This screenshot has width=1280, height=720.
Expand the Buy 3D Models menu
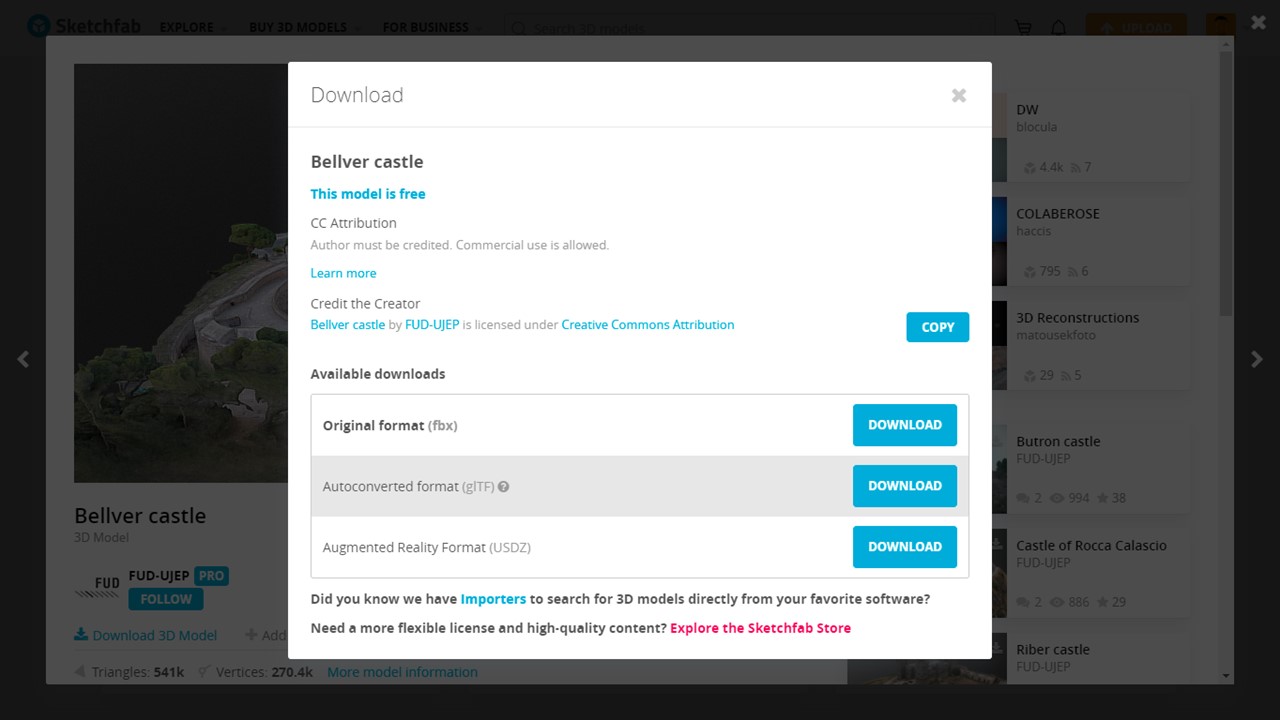pyautogui.click(x=305, y=28)
